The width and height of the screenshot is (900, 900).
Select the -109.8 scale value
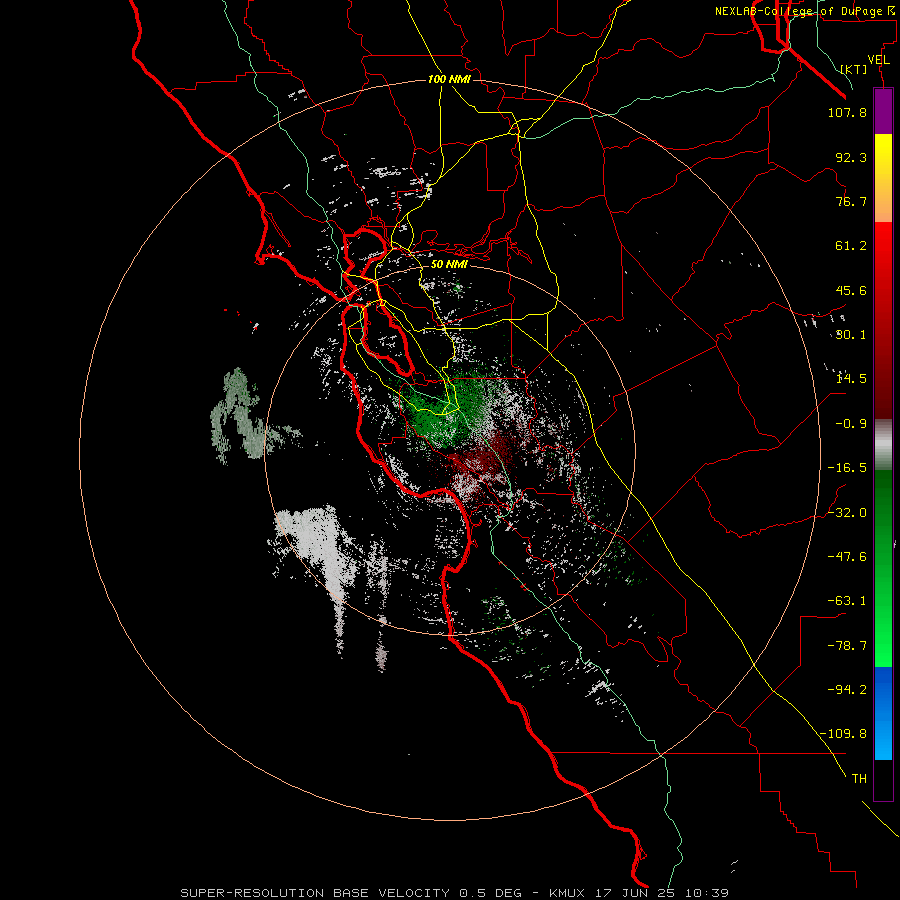[844, 734]
